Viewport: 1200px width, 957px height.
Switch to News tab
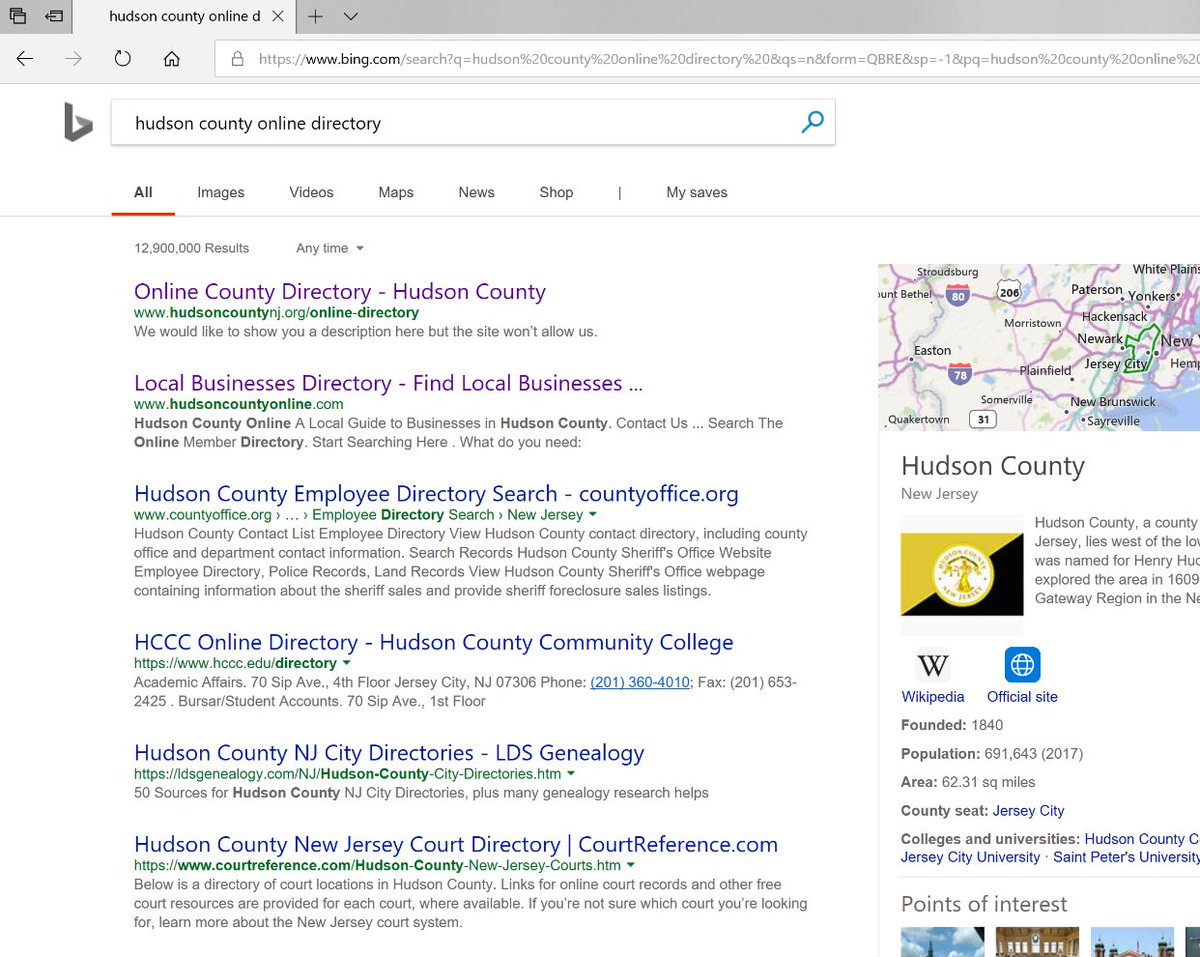coord(476,192)
